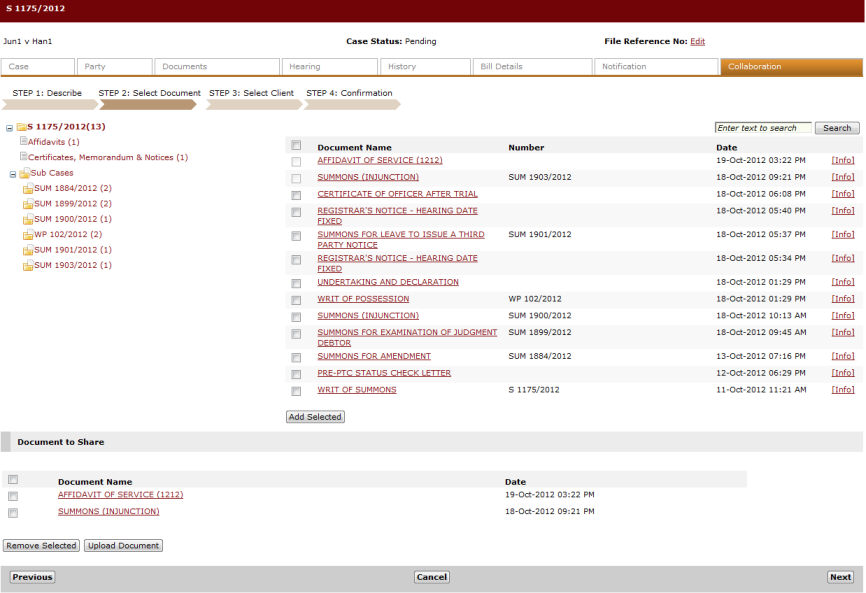
Task: Open Info link for Writ of Summons
Action: (x=842, y=390)
